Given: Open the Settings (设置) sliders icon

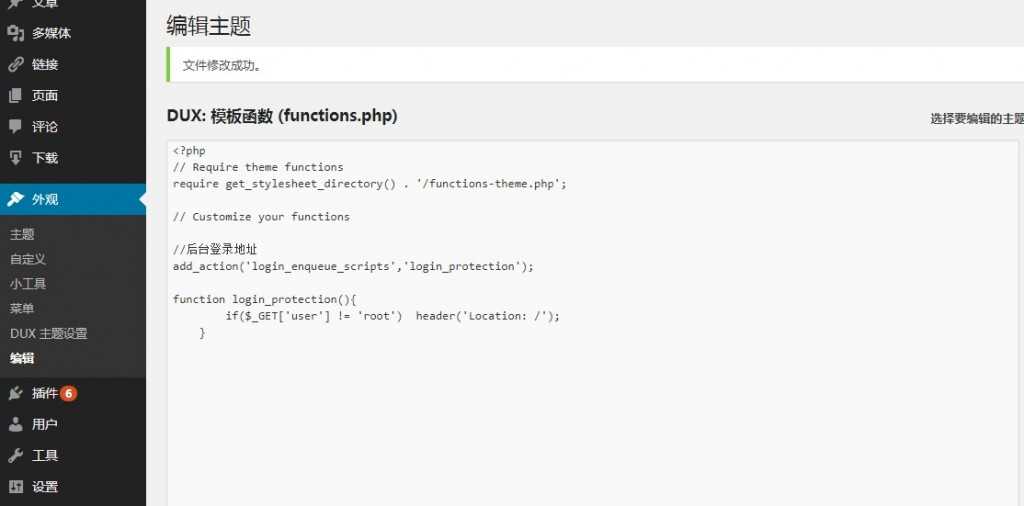Looking at the screenshot, I should [x=16, y=486].
